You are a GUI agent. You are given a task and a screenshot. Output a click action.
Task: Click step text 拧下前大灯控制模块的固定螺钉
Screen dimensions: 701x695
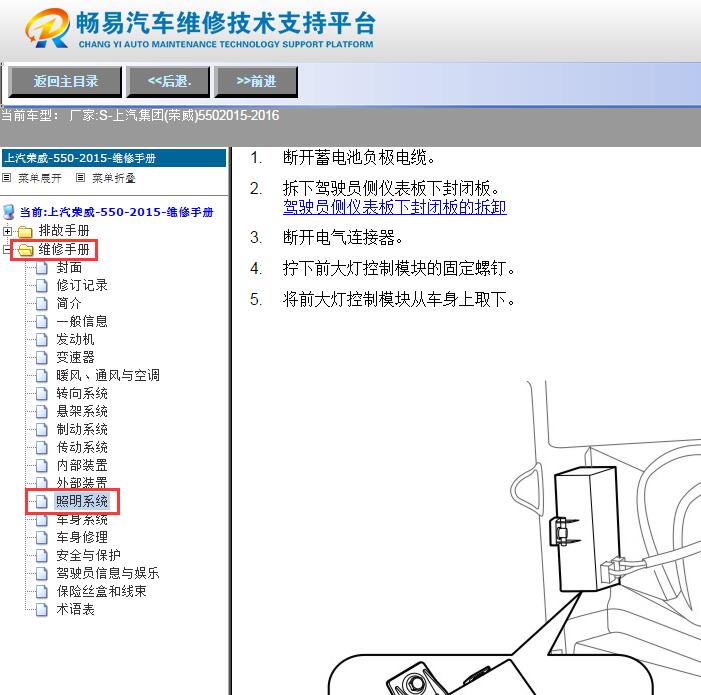(399, 269)
